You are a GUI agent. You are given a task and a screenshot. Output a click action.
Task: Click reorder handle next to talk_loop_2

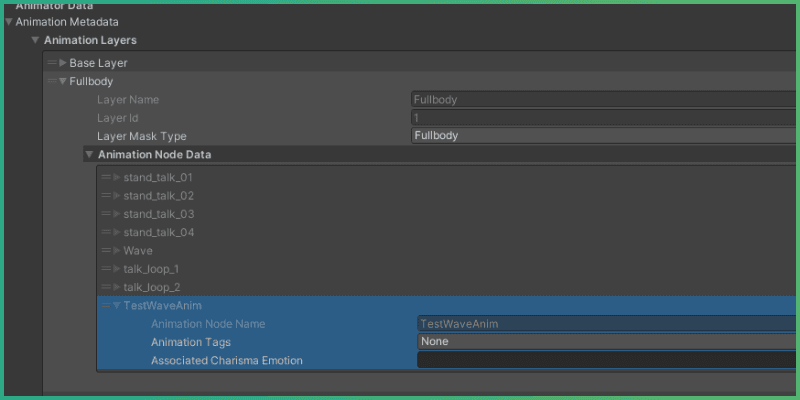(x=106, y=287)
